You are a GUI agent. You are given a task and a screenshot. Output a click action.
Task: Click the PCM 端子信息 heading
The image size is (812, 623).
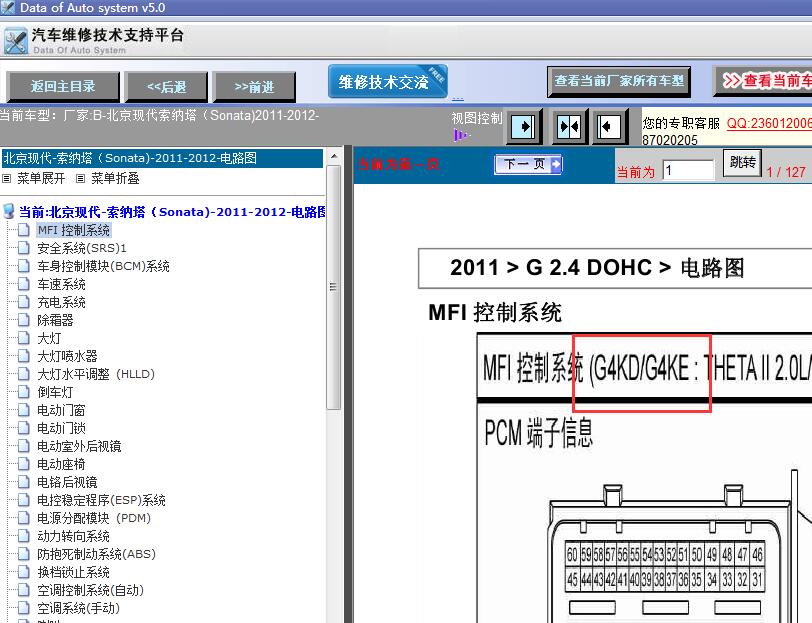click(x=538, y=432)
